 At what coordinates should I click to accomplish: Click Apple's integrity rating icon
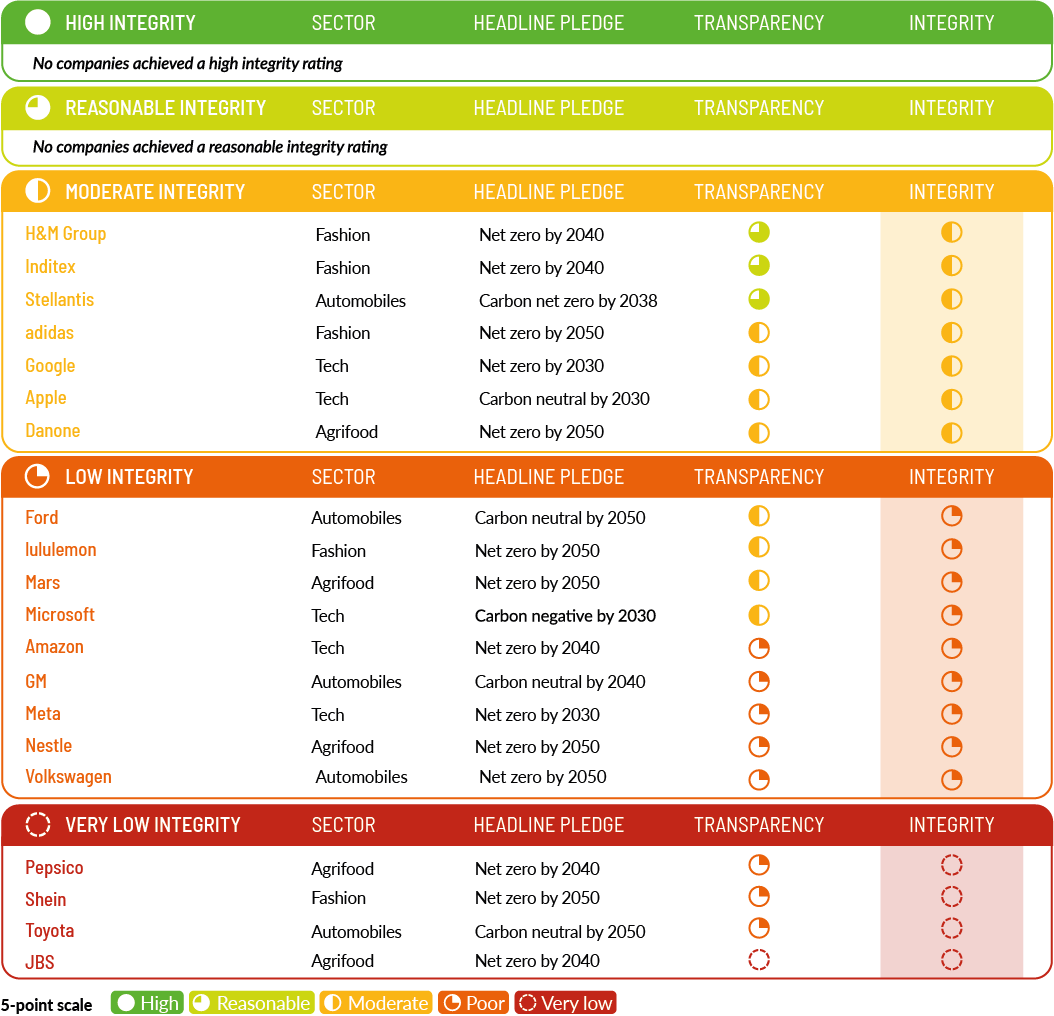(x=951, y=399)
